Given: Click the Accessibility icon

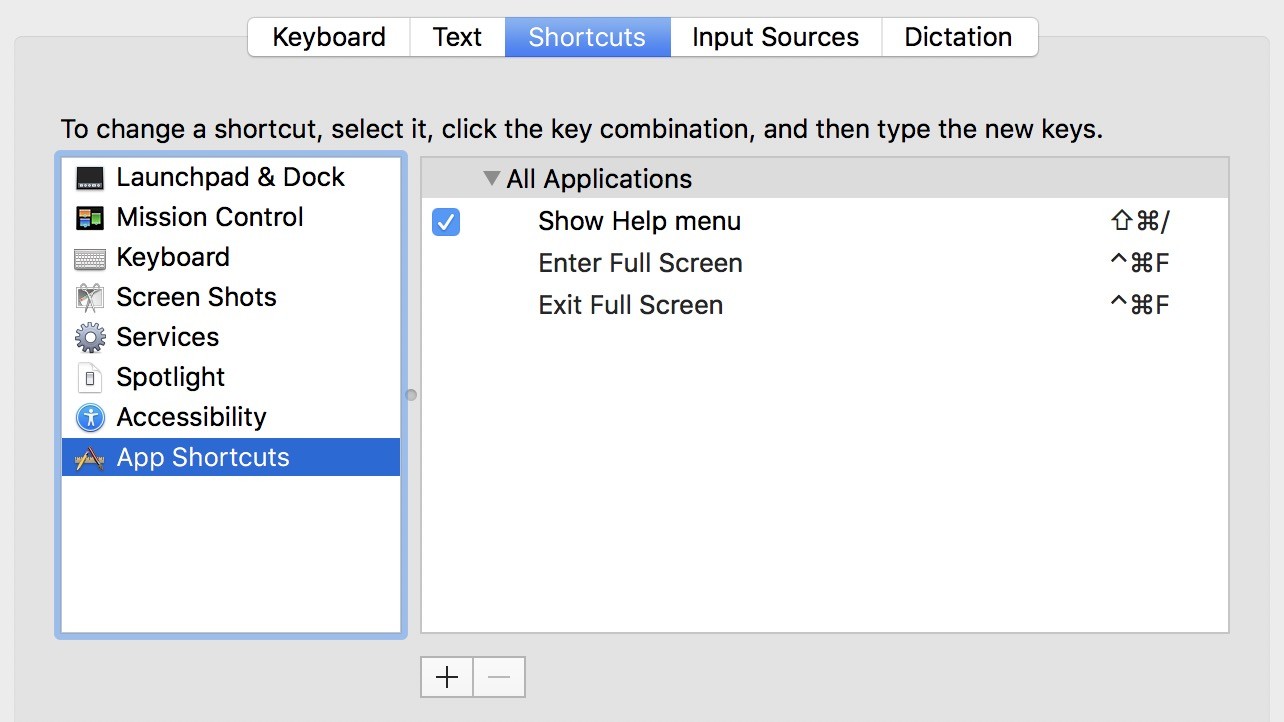Looking at the screenshot, I should point(90,417).
